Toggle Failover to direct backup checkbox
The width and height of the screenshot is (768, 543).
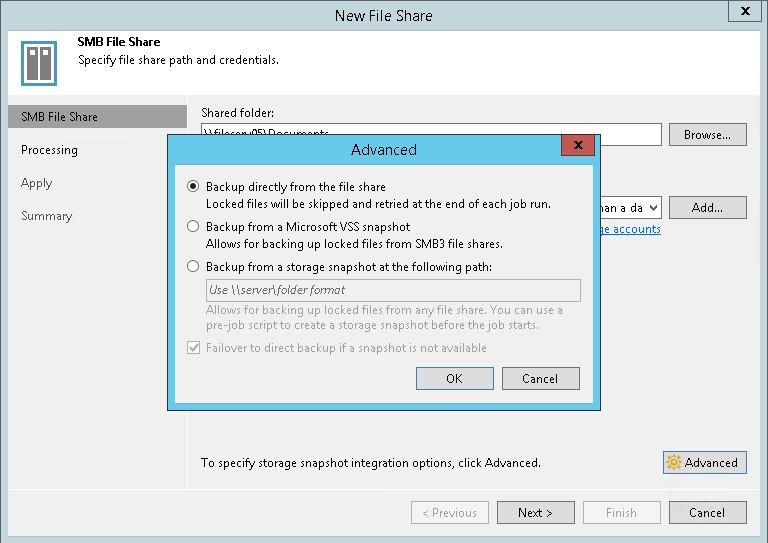(193, 348)
